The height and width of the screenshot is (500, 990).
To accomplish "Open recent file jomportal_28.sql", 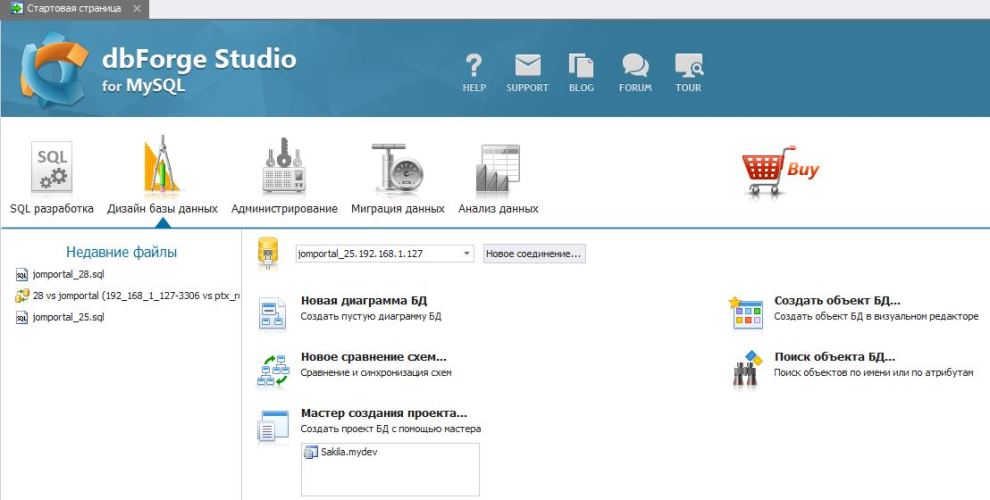I will point(67,273).
